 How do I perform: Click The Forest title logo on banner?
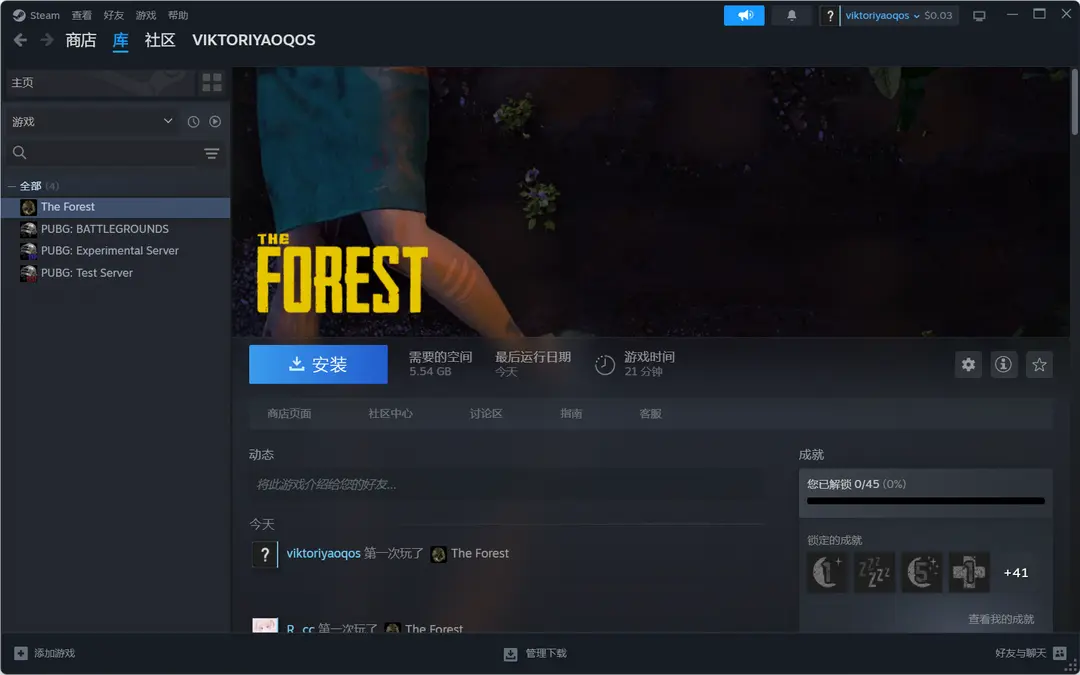[x=342, y=274]
